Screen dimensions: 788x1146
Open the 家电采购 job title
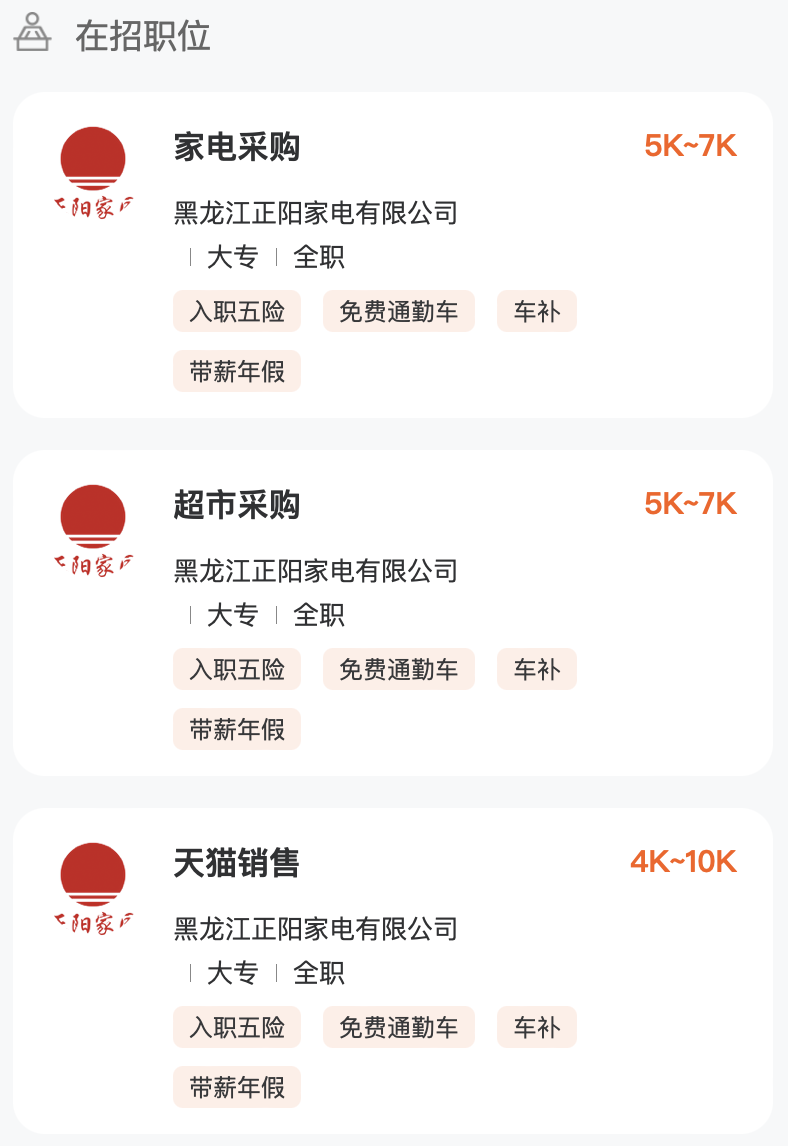tap(237, 147)
